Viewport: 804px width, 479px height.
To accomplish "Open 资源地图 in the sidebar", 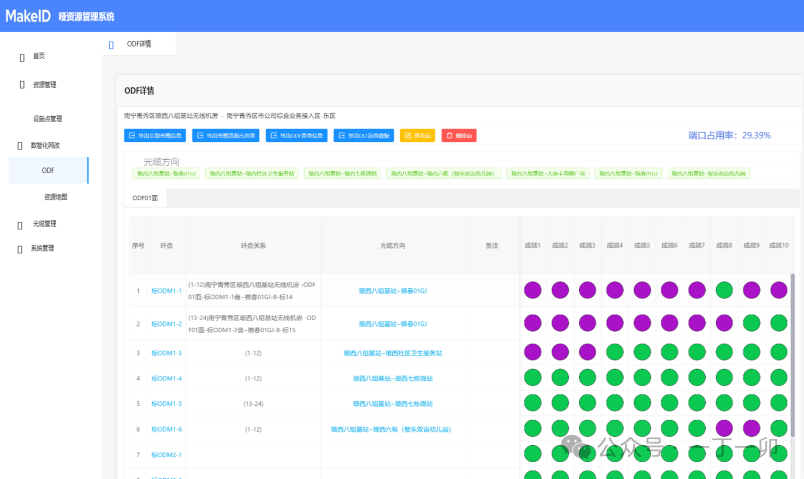I will point(55,197).
